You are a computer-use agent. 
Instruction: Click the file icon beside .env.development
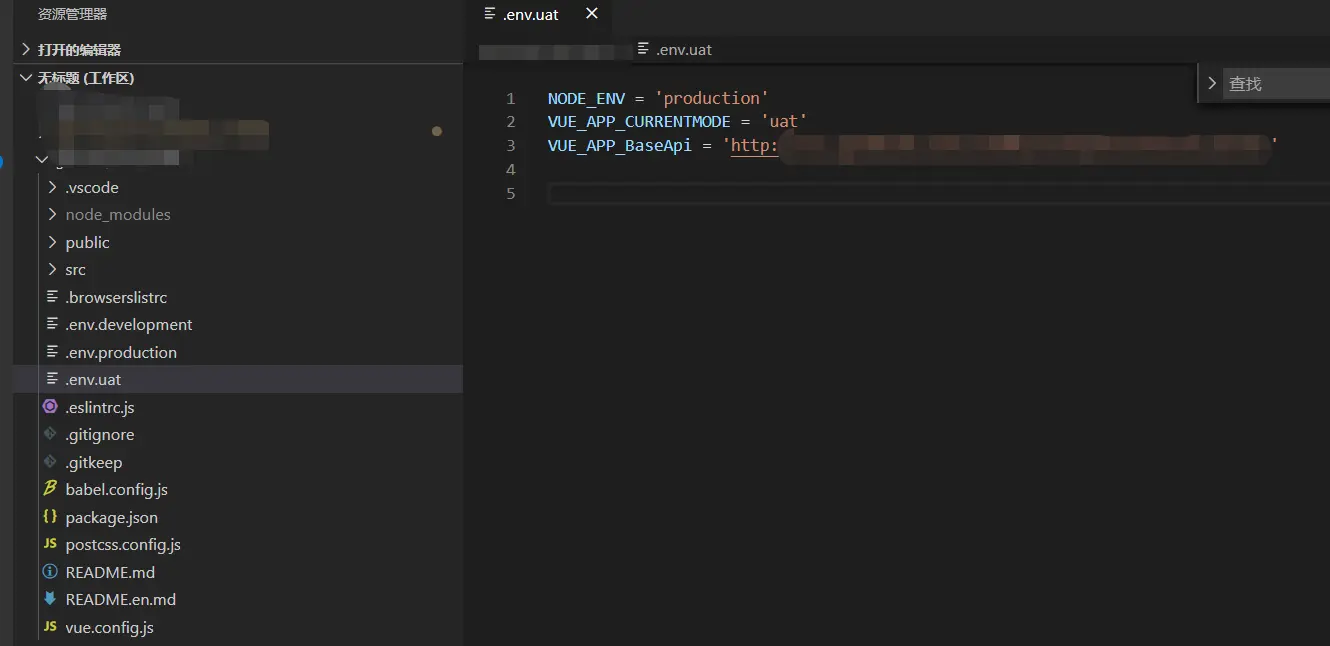point(52,324)
